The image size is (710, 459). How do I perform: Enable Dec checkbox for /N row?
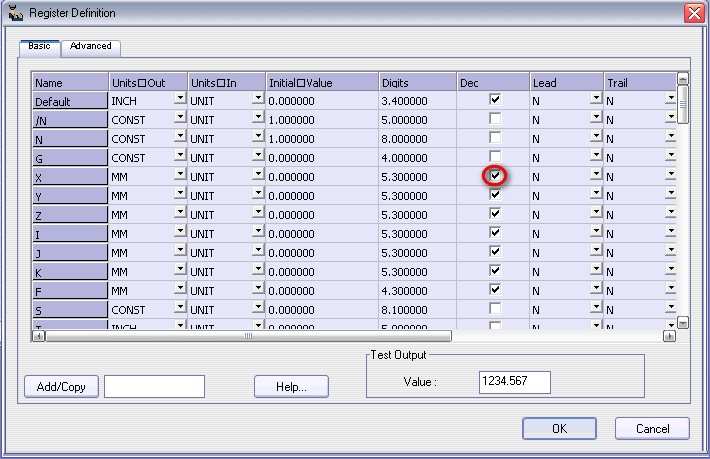[x=495, y=118]
